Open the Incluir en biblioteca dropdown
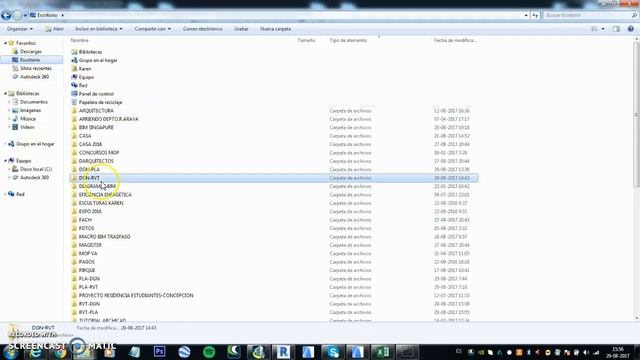640x360 pixels. click(98, 29)
